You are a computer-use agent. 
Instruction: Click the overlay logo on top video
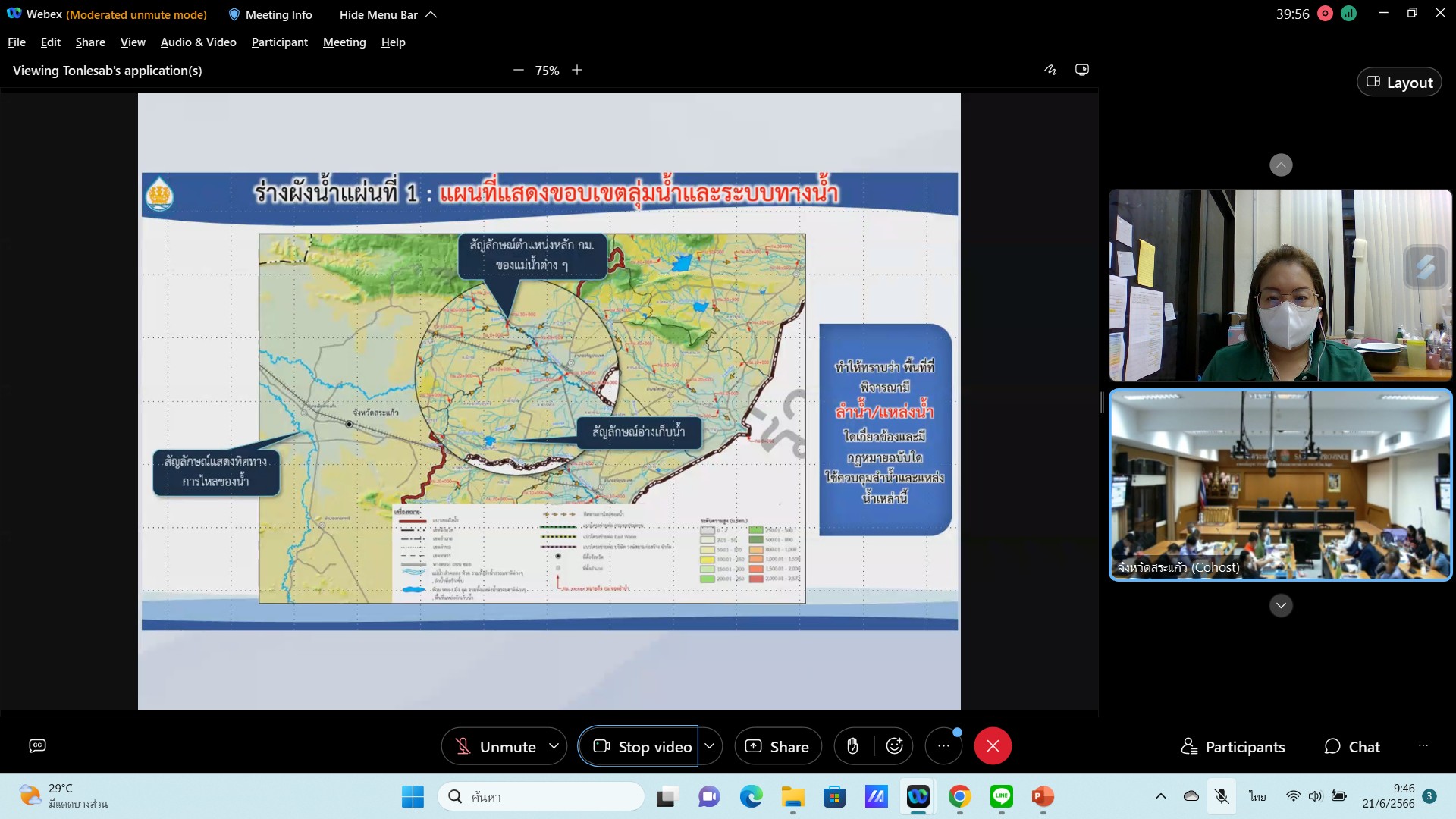tap(1425, 267)
